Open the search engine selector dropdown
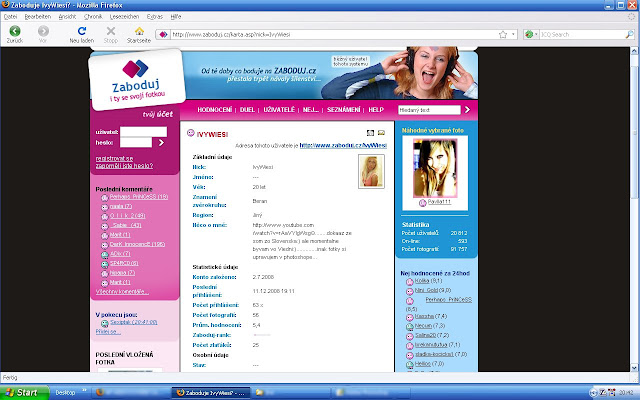The image size is (640, 400). click(536, 35)
